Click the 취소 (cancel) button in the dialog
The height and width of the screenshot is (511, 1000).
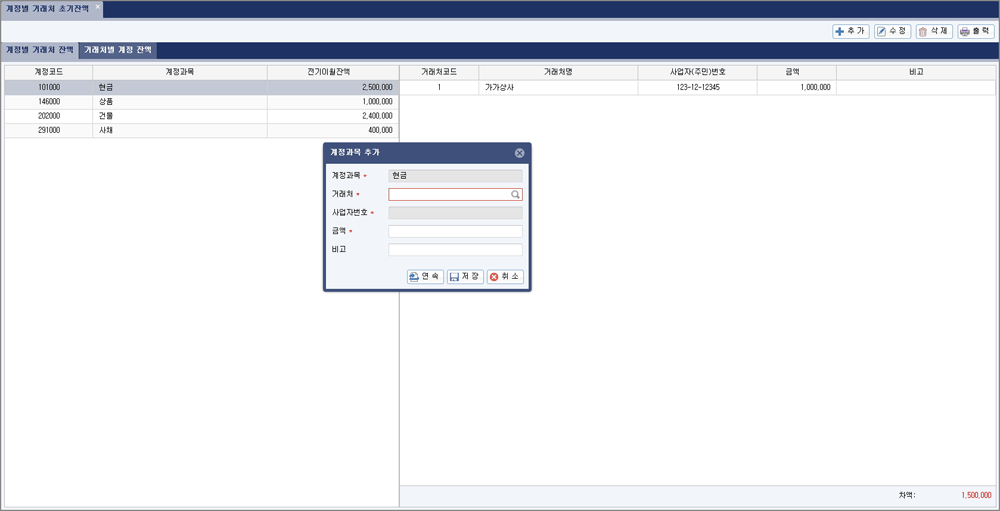(x=506, y=277)
